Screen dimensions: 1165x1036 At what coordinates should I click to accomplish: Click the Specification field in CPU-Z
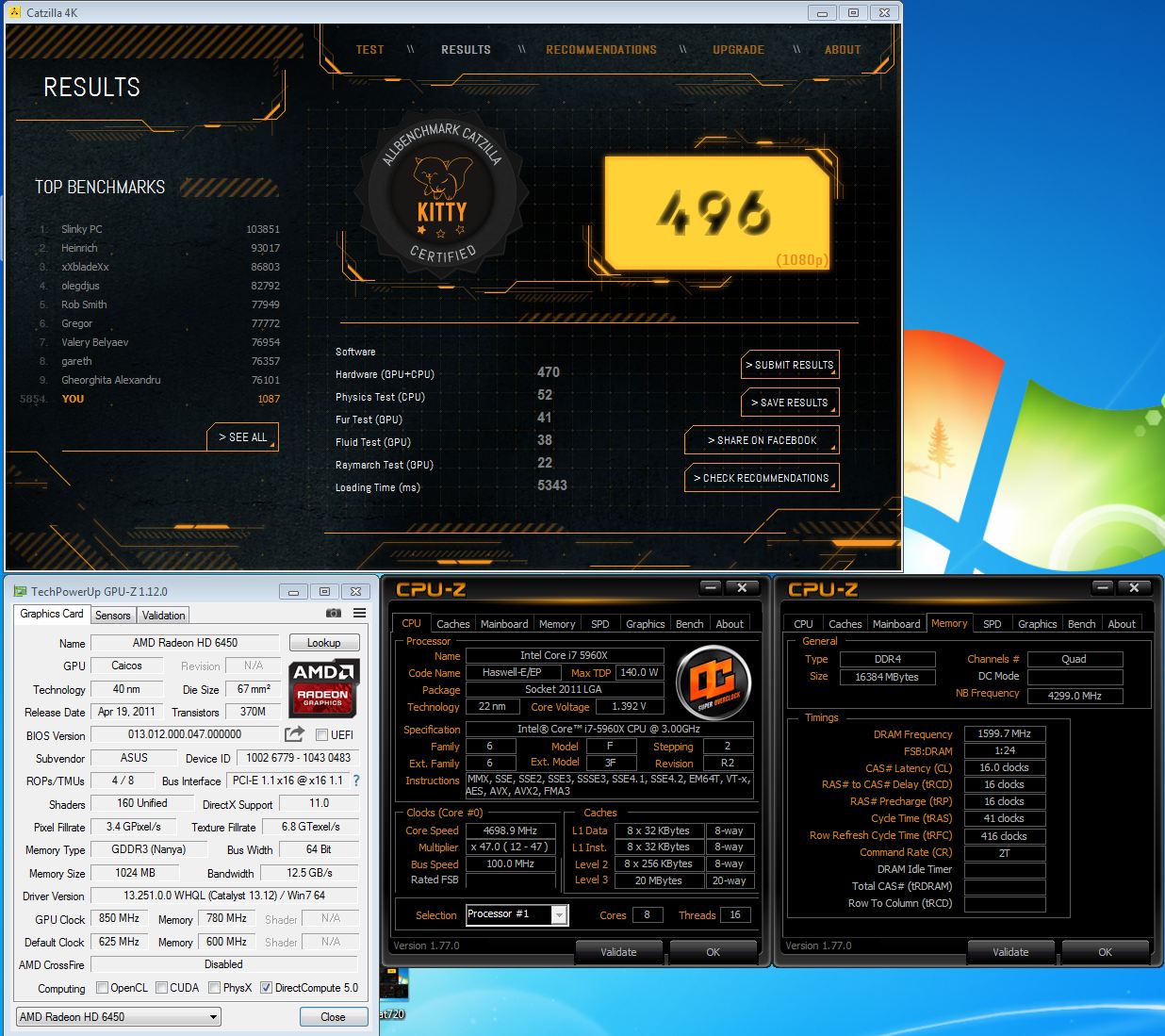(609, 729)
